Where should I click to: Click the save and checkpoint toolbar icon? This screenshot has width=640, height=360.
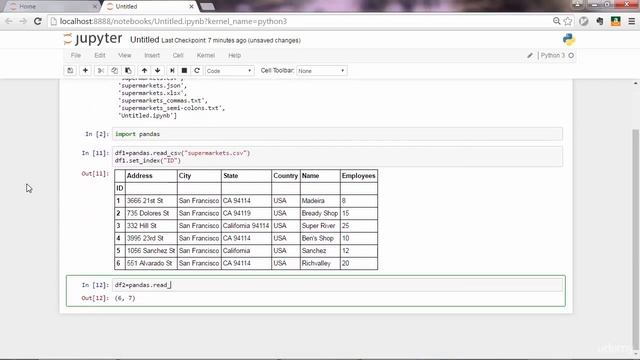[70, 71]
